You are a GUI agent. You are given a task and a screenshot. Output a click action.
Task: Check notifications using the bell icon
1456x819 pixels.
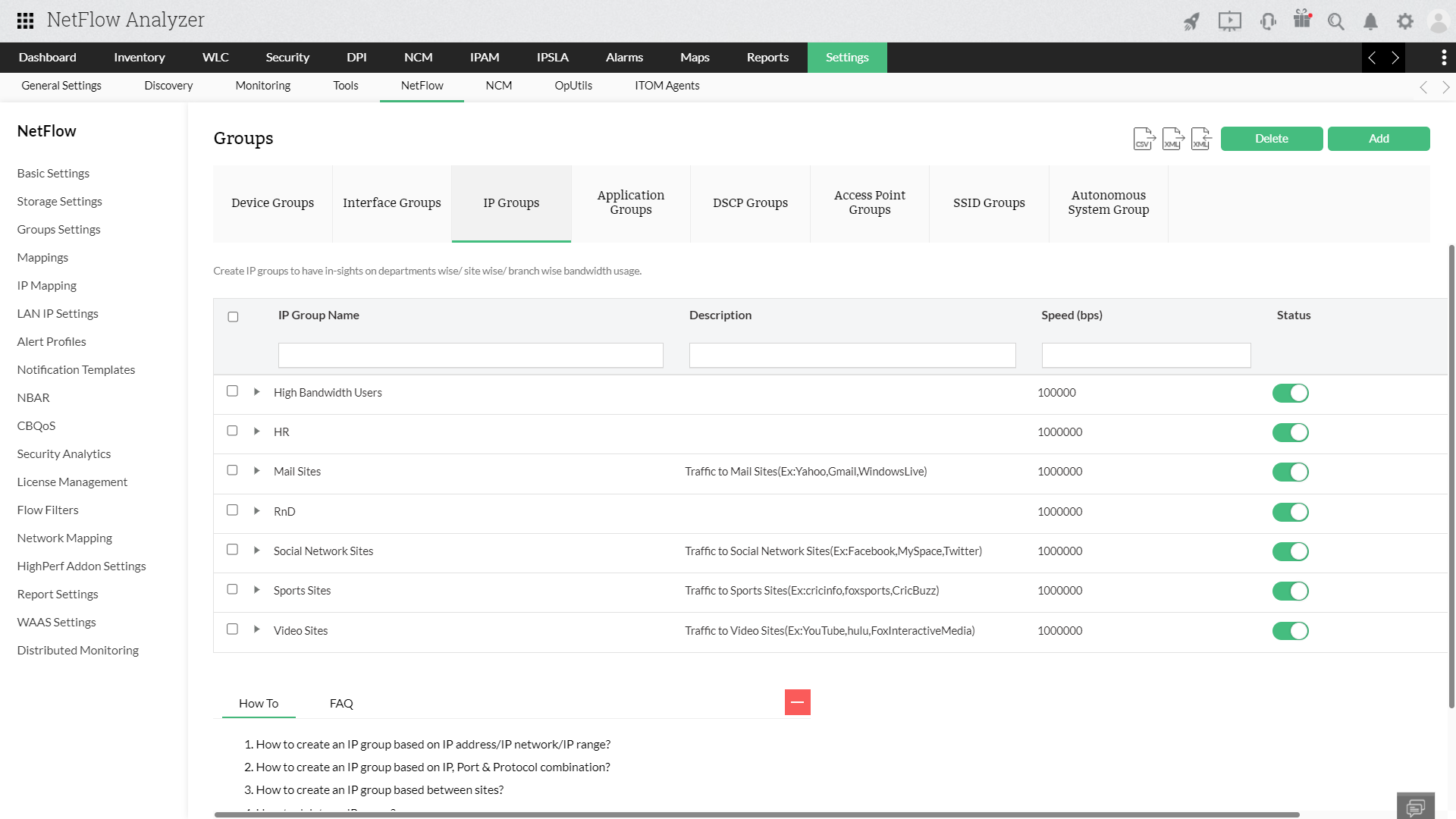(1370, 21)
